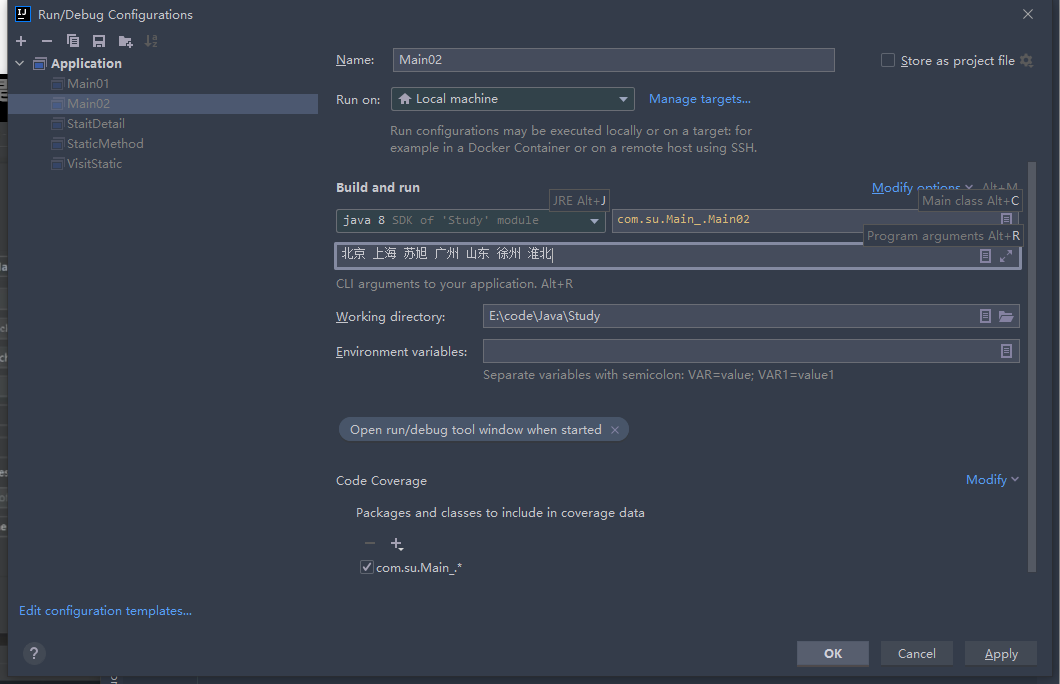Open the Run on target dropdown
1060x684 pixels.
[512, 99]
